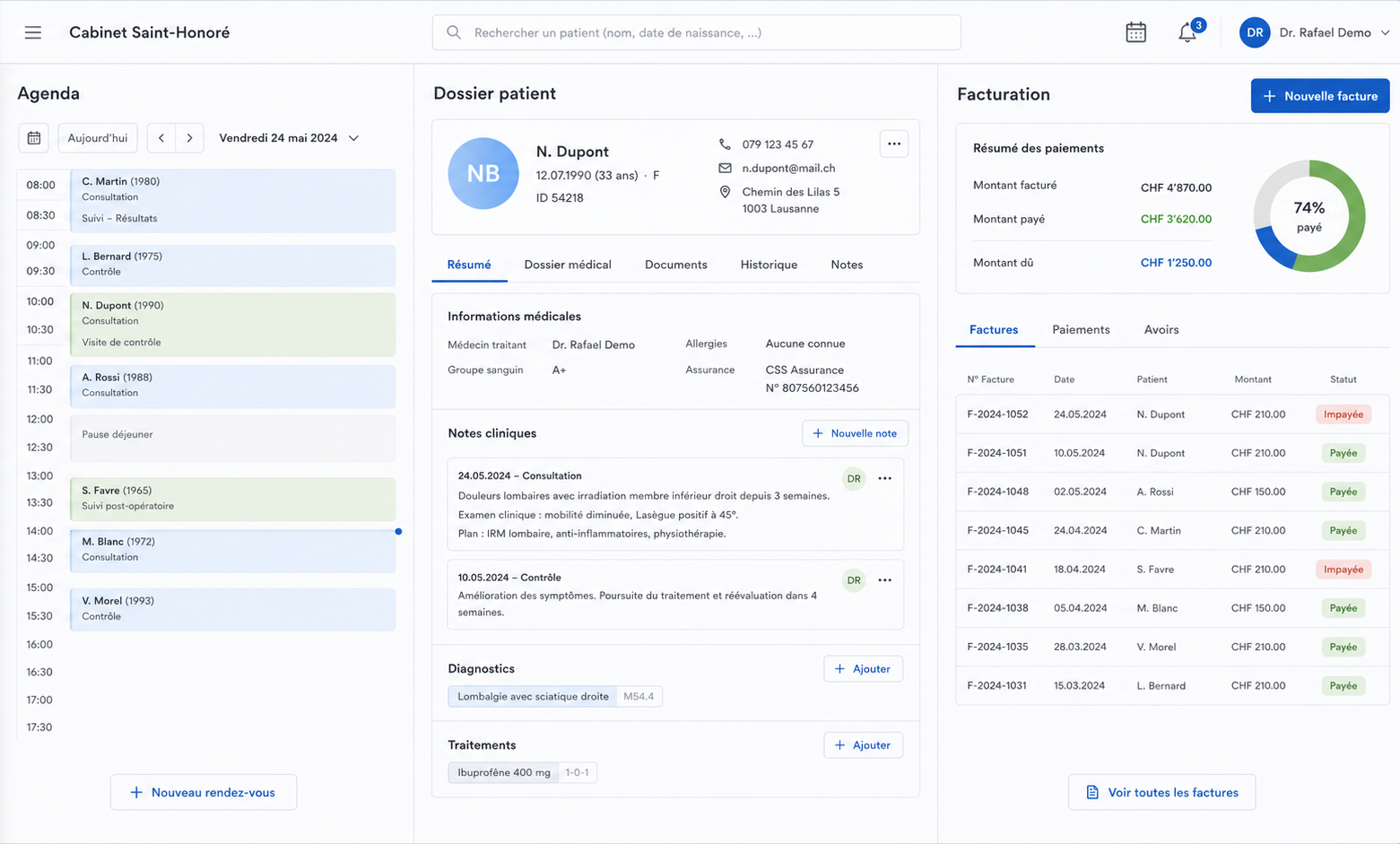Open A. Rossi Consultation appointment

(x=233, y=386)
